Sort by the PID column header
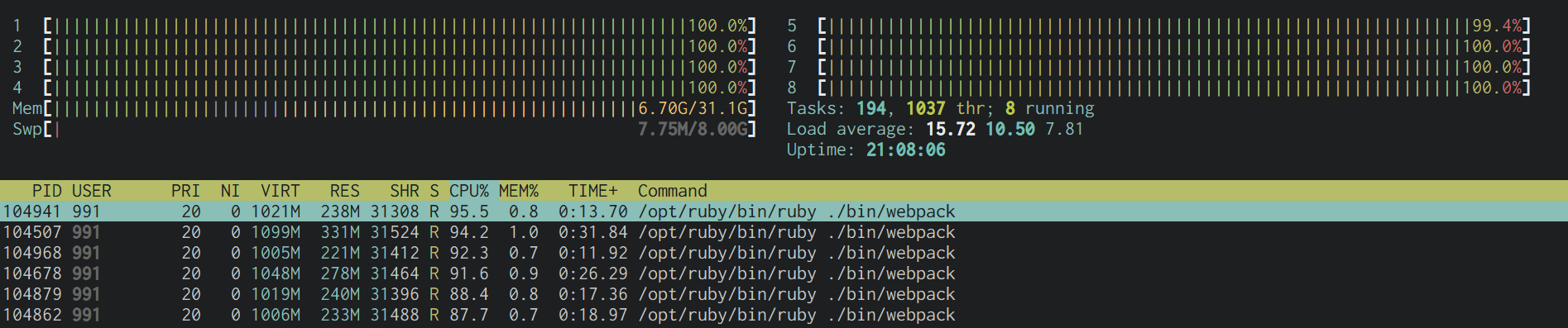The image size is (1568, 328). point(47,191)
